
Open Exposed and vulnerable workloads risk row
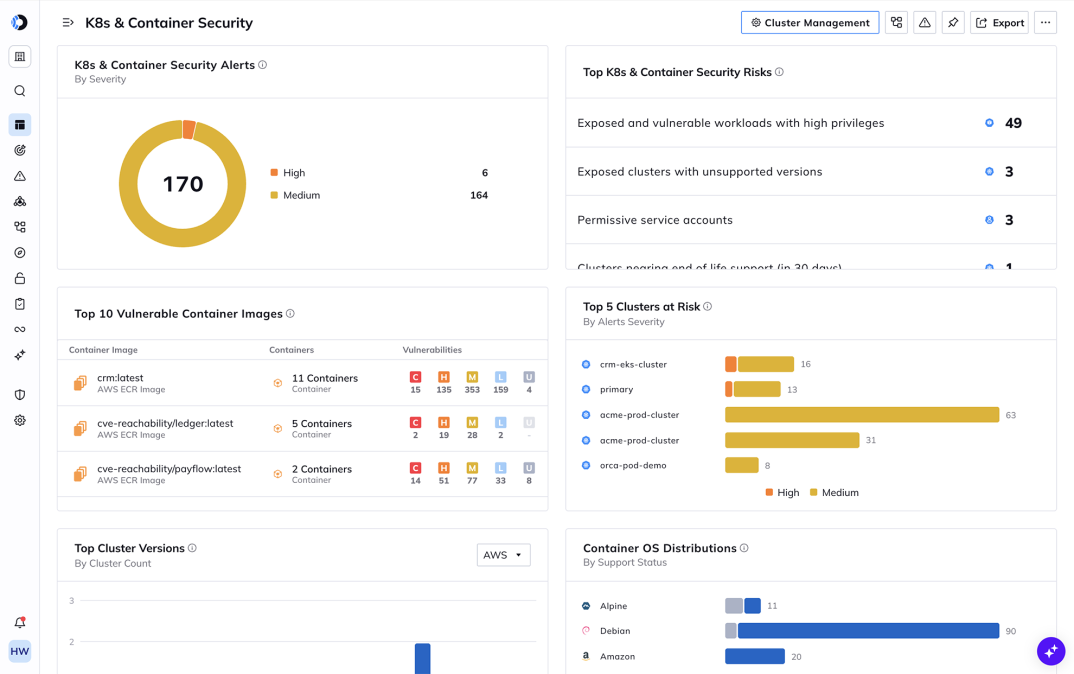point(811,123)
